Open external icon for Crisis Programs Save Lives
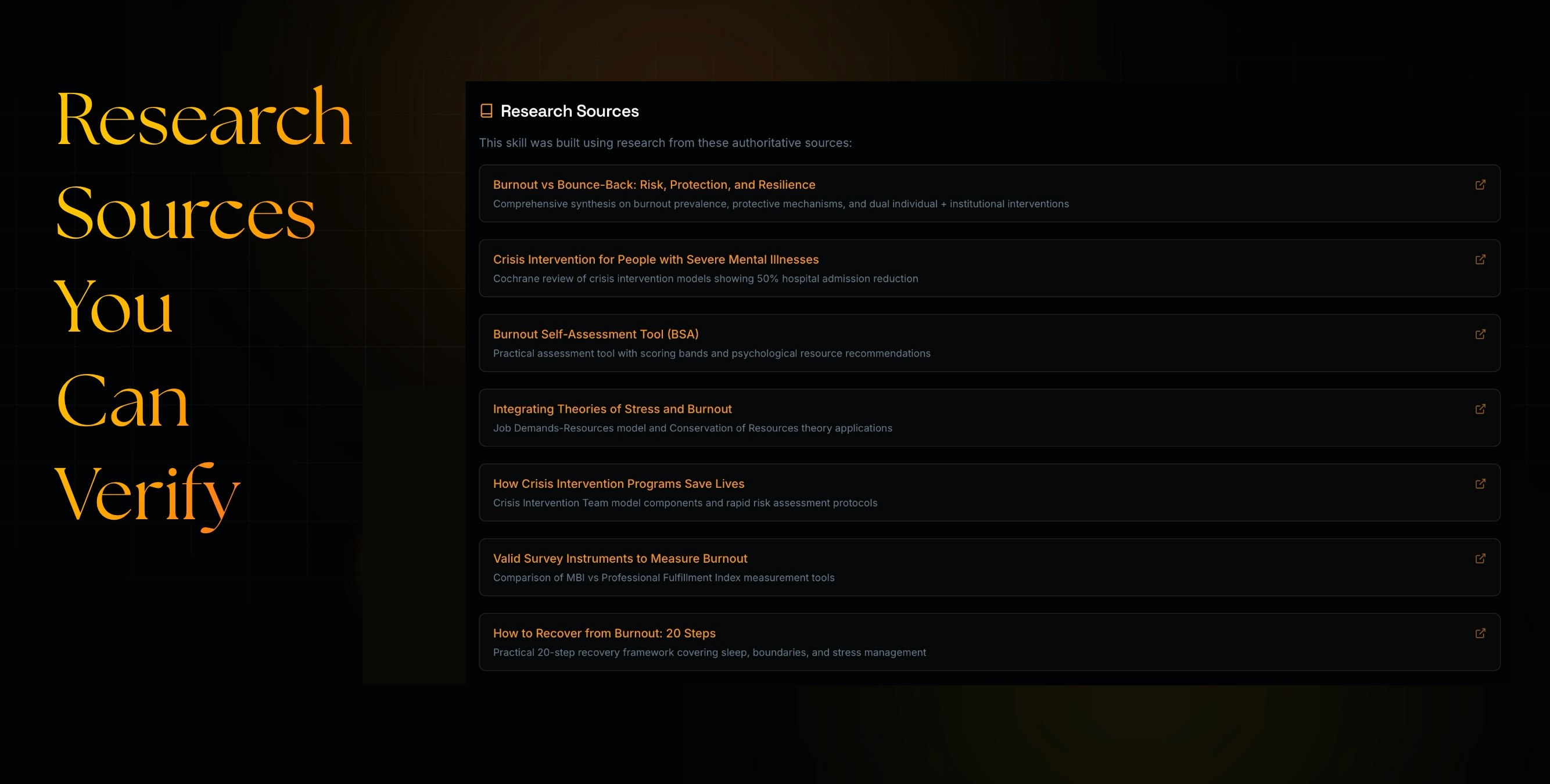This screenshot has width=1550, height=784. pos(1480,484)
